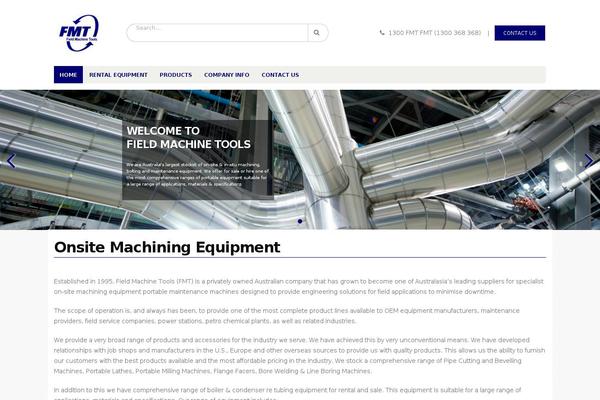Click the FMT Field Machine Tools logo
The height and width of the screenshot is (400, 600).
click(79, 33)
